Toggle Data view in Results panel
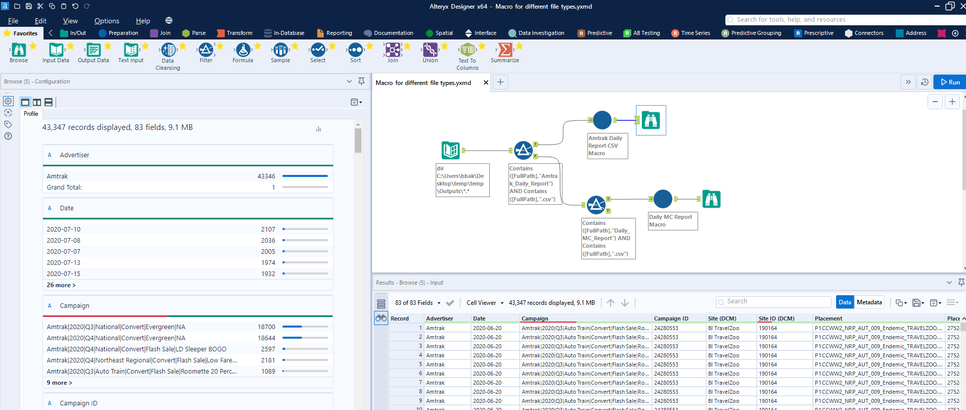Screen dimensions: 966x410 click(845, 302)
